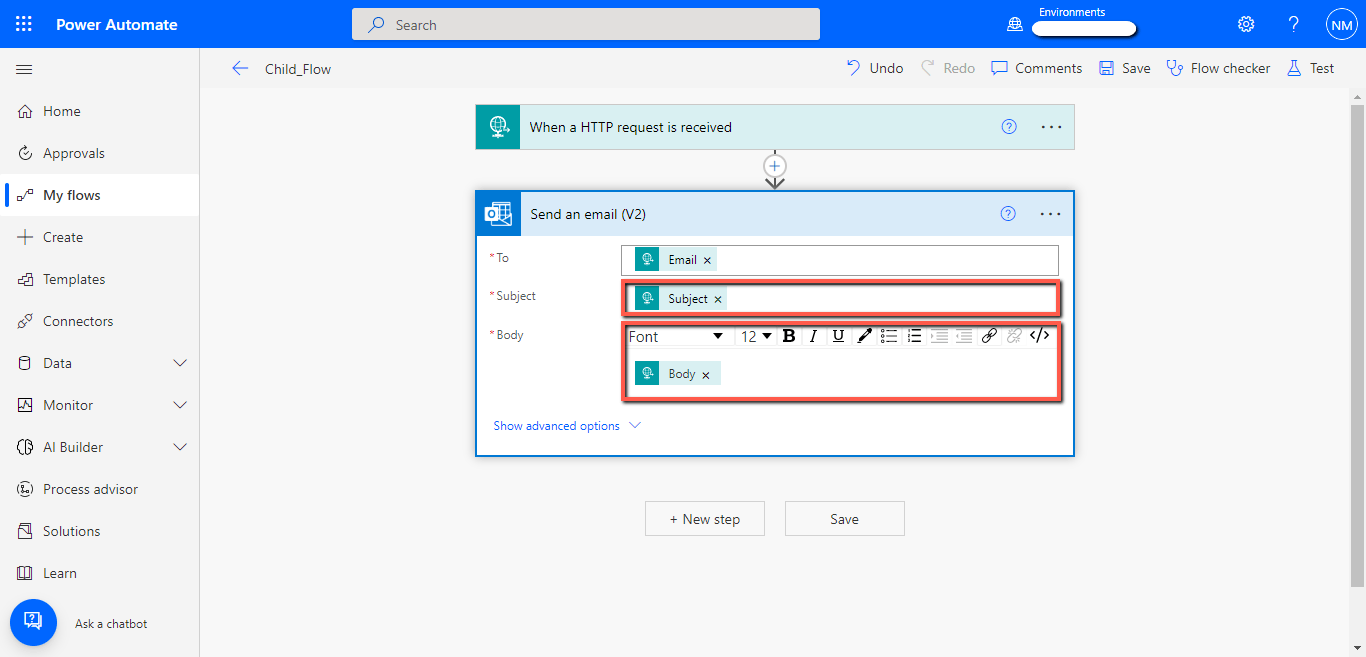1366x657 pixels.
Task: Toggle bold formatting in Body editor
Action: [x=789, y=336]
